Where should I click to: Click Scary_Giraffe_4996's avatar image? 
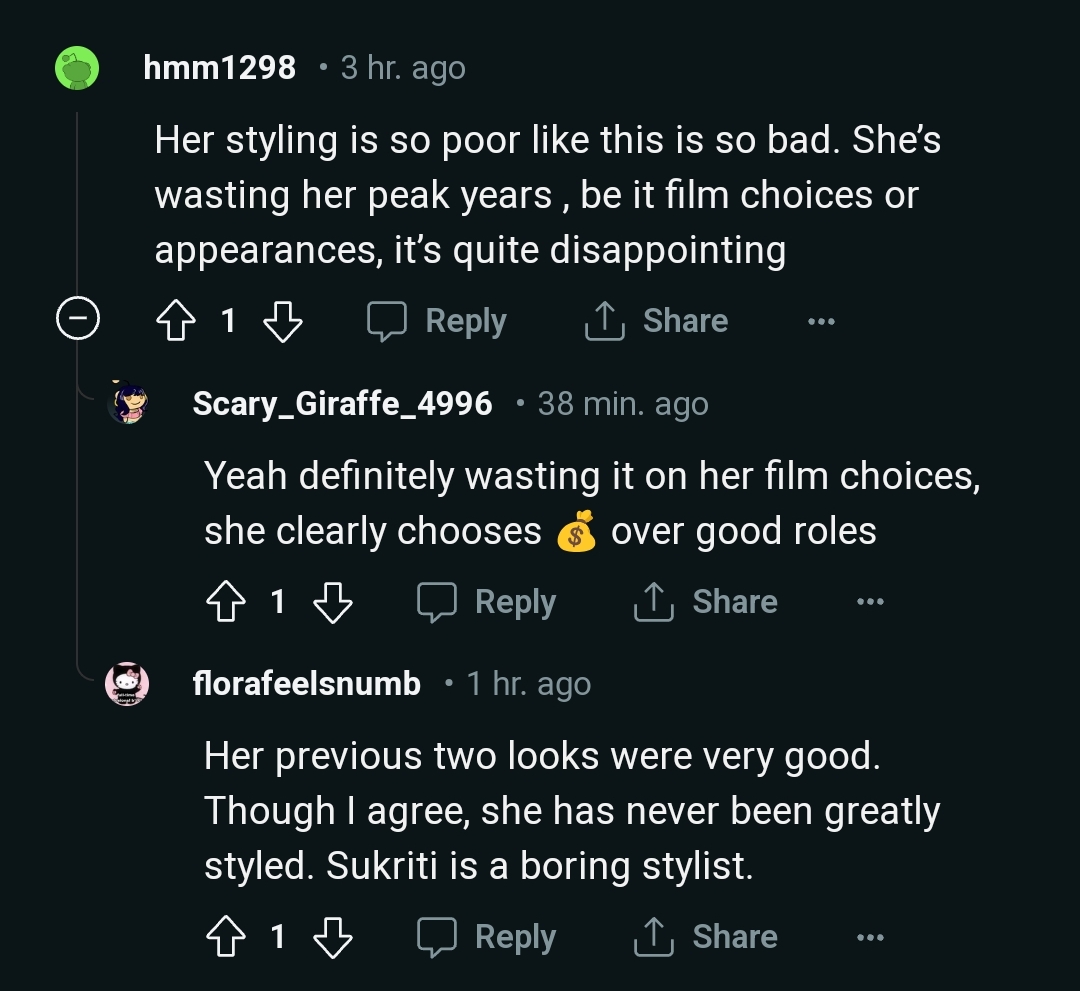pyautogui.click(x=128, y=403)
